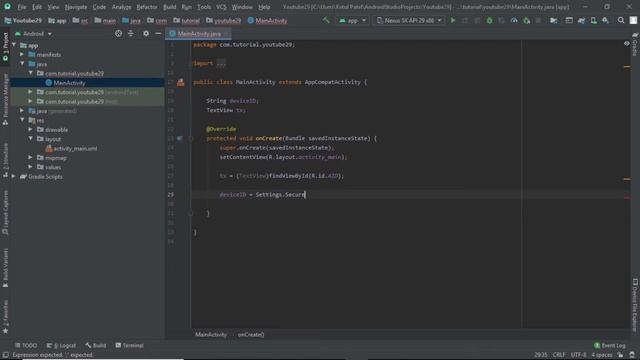Open the Profile app gauge icon
Viewport: 640px width, 360px height.
[514, 20]
